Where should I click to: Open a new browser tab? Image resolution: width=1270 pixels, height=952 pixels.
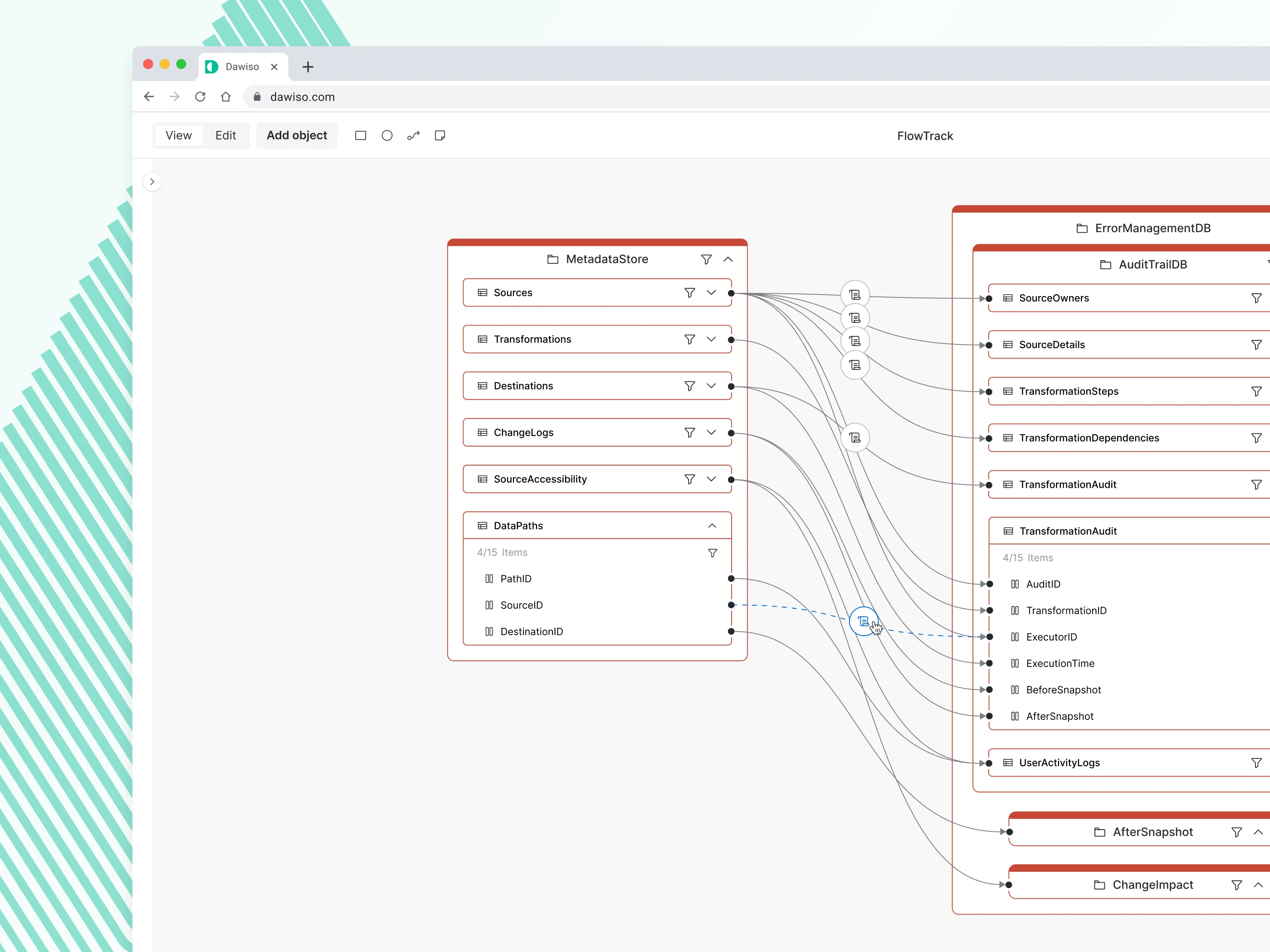point(308,67)
